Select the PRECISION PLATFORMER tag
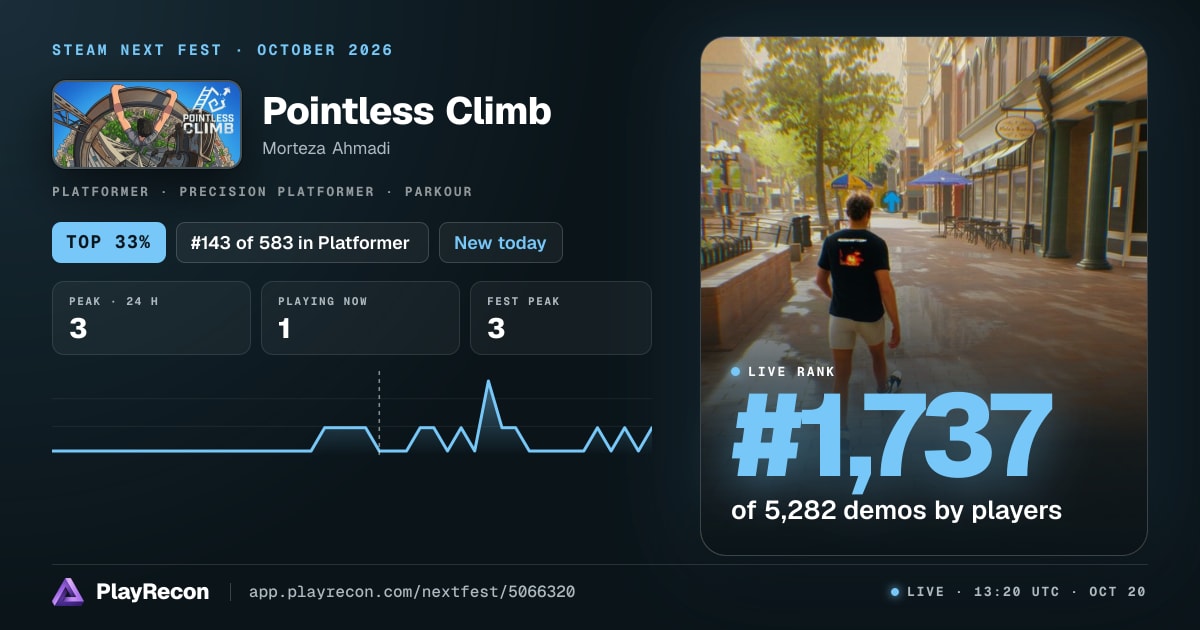The width and height of the screenshot is (1200, 630). click(x=276, y=191)
